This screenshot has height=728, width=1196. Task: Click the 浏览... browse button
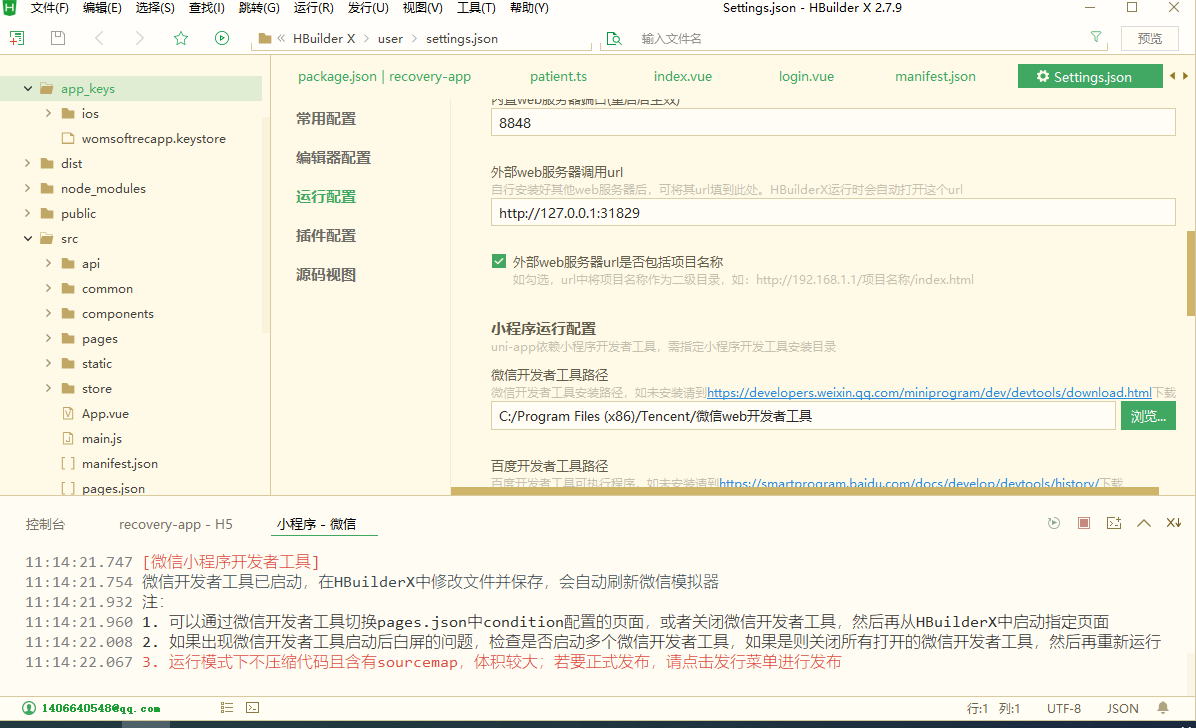click(x=1148, y=416)
